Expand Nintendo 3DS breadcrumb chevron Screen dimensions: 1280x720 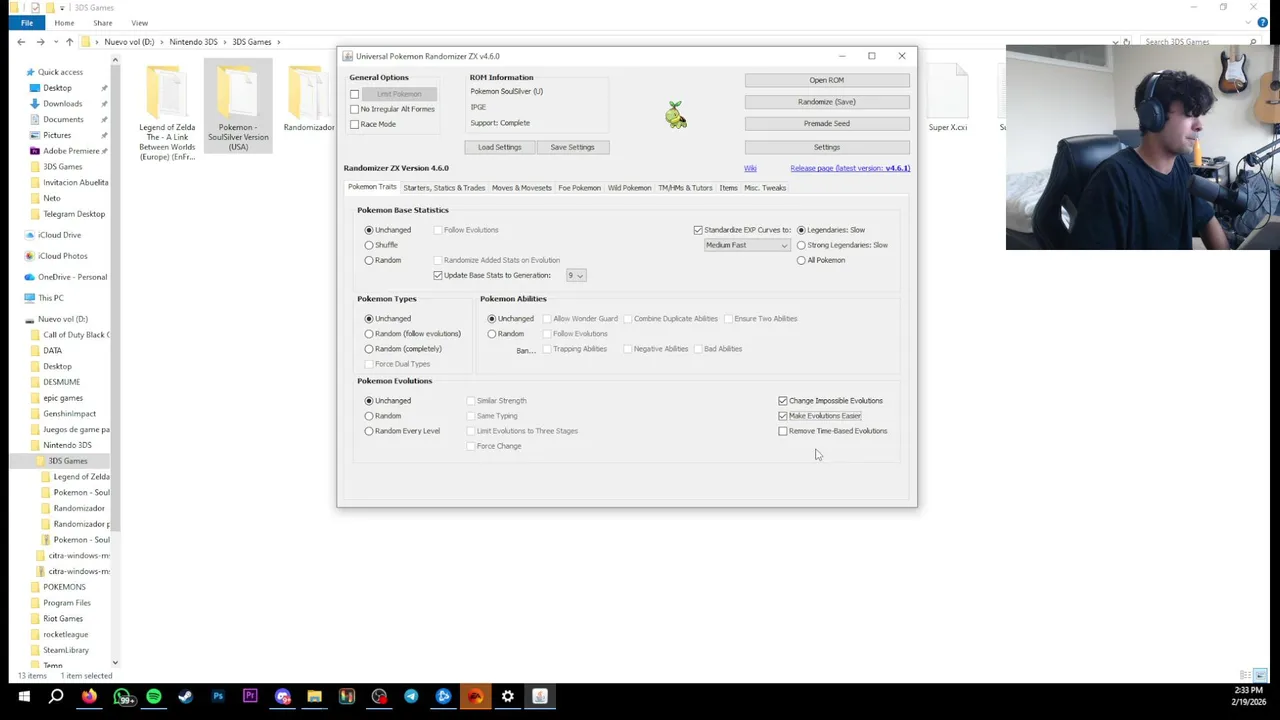click(x=225, y=42)
